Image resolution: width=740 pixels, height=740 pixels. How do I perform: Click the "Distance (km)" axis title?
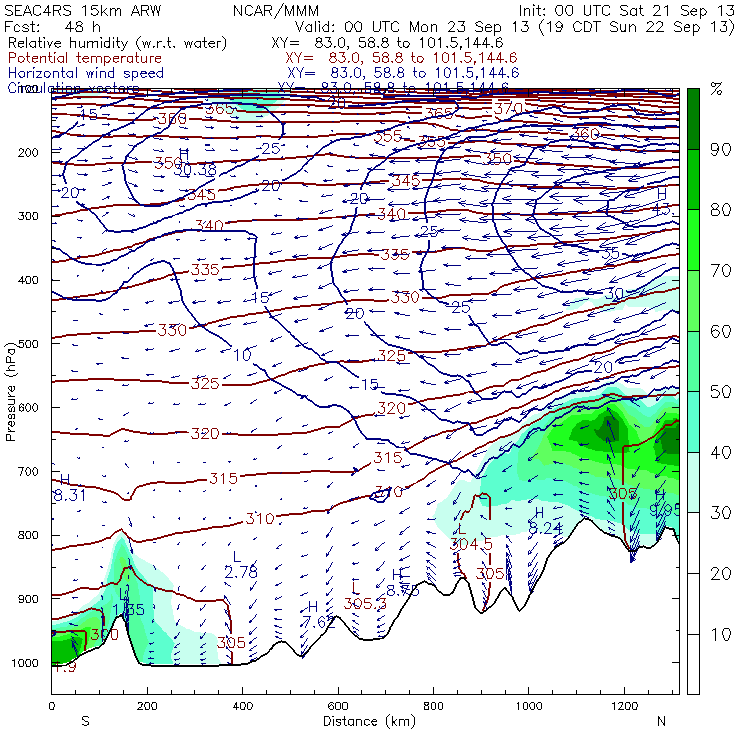(370, 722)
